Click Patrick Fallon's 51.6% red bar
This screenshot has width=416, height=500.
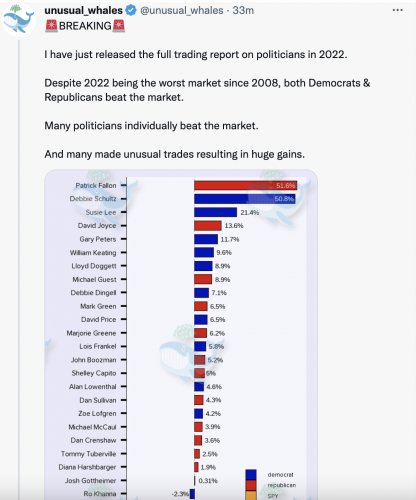coord(246,185)
